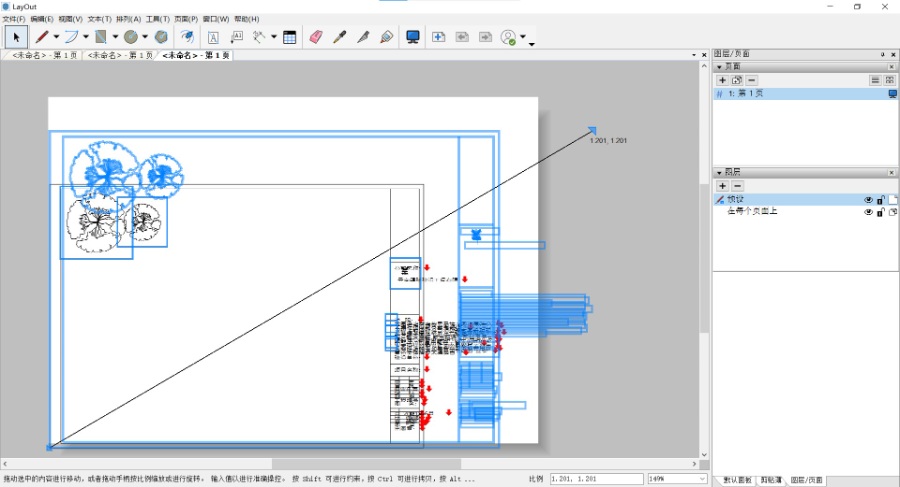This screenshot has height=487, width=900.
Task: Open the 窗口(W) menu
Action: pyautogui.click(x=216, y=19)
